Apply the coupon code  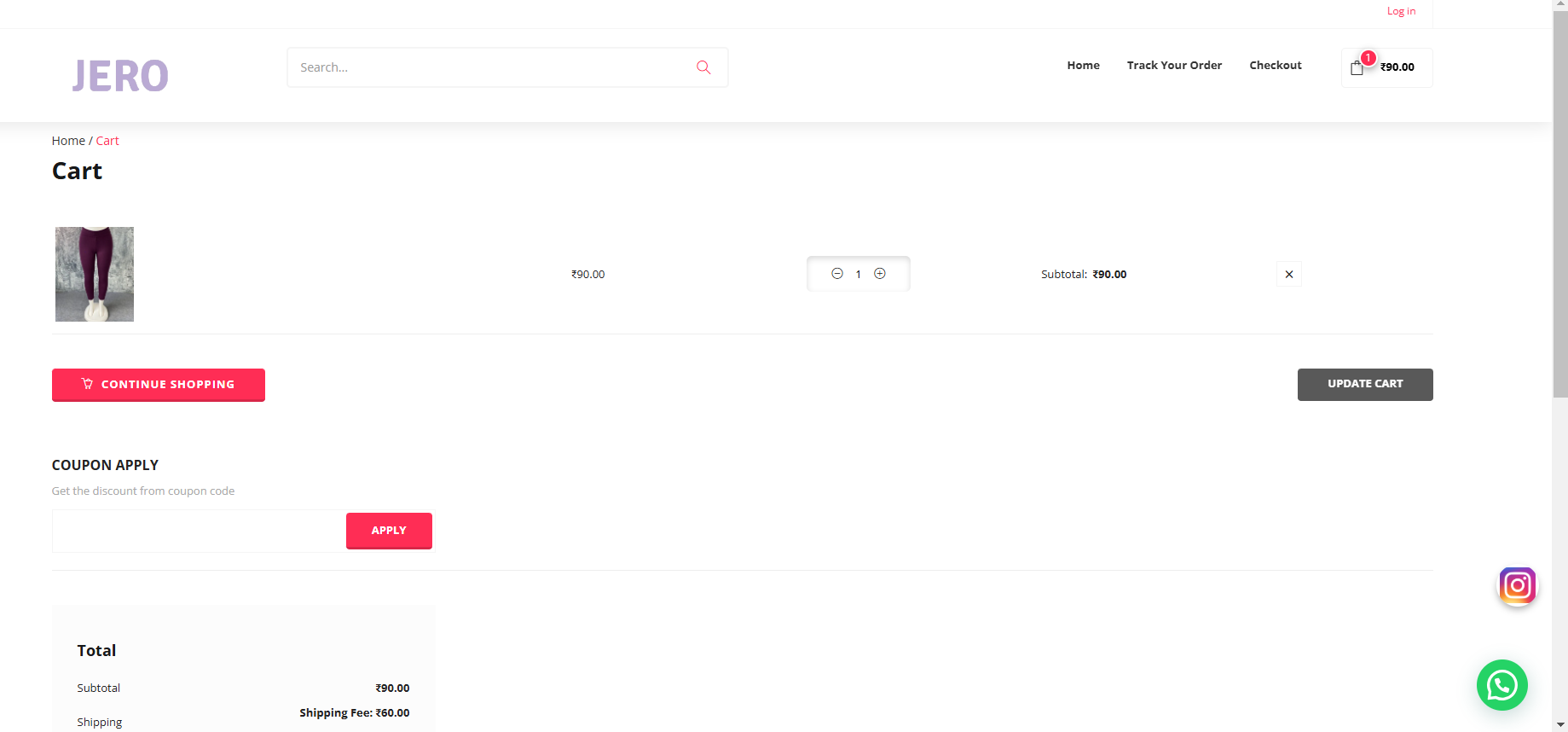click(389, 531)
